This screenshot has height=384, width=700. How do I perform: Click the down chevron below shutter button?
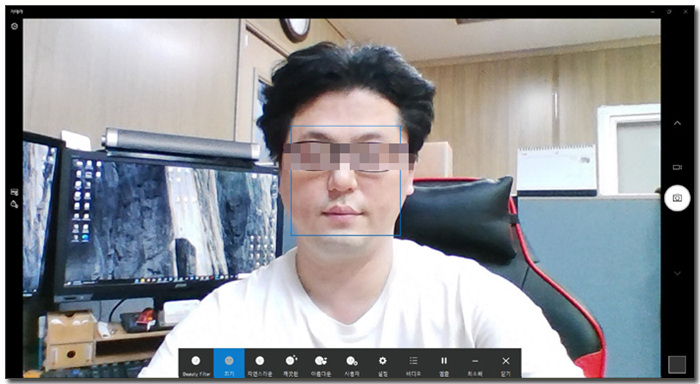point(677,273)
